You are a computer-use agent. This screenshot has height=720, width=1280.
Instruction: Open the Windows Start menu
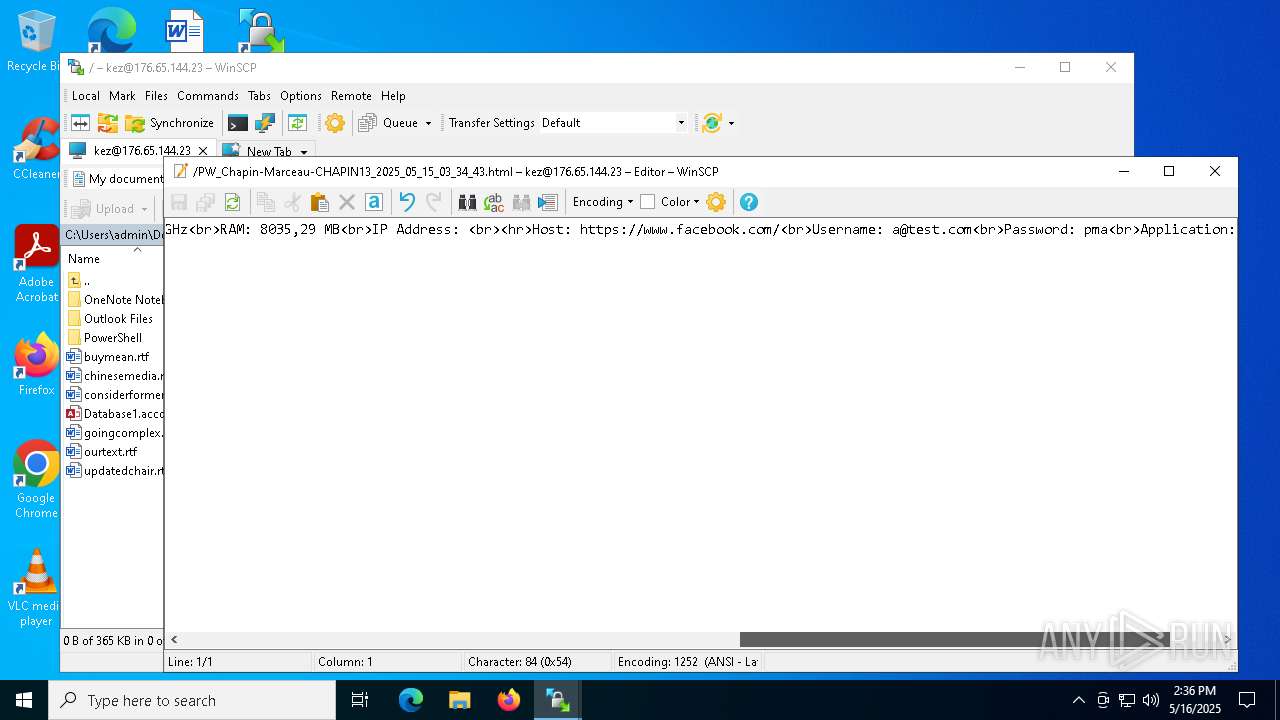[x=24, y=700]
